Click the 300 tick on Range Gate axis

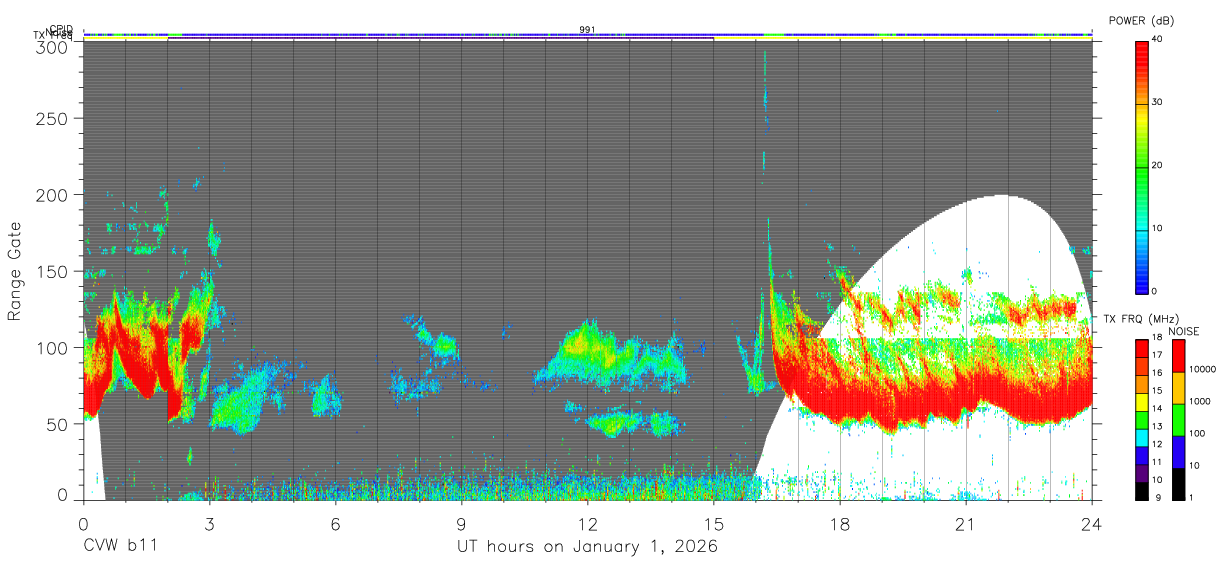(53, 47)
